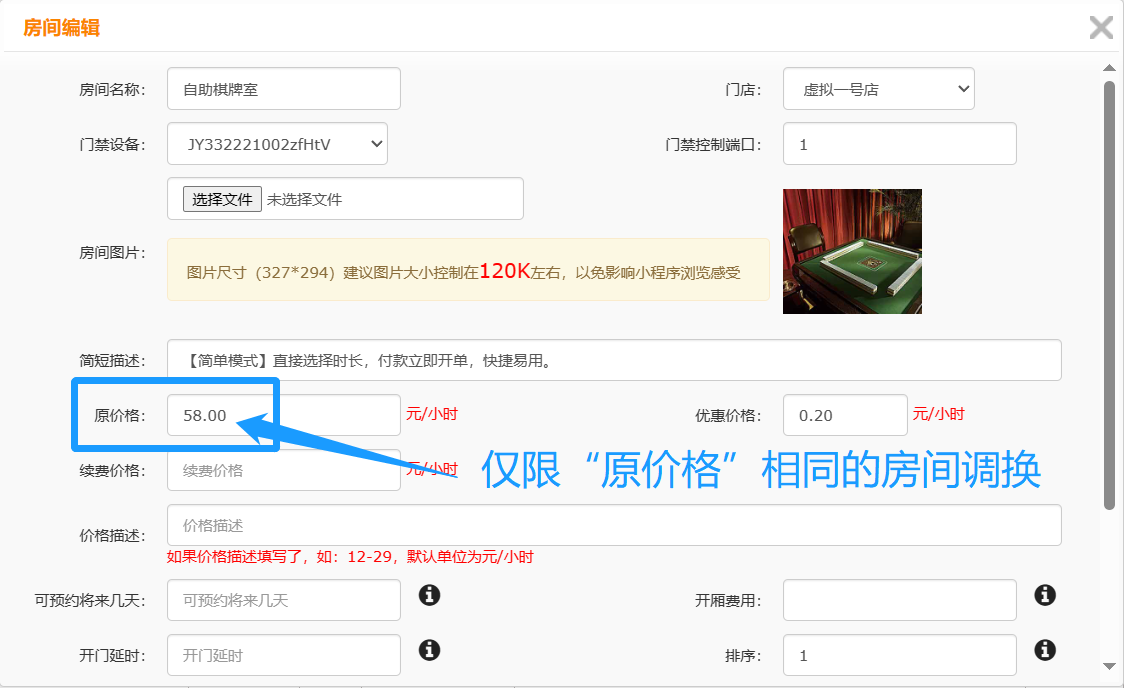Image resolution: width=1124 pixels, height=688 pixels.
Task: Click the 原价格 field showing 58.00
Action: point(284,415)
